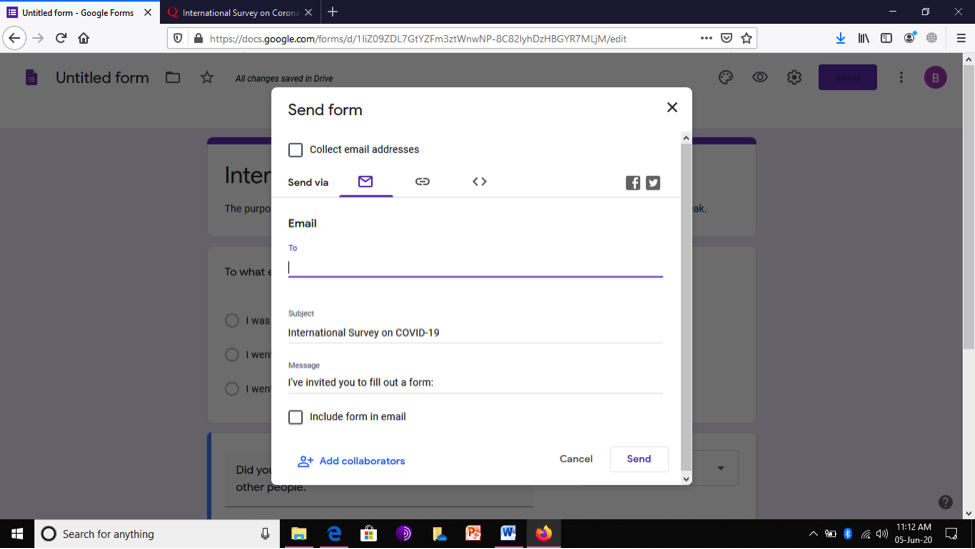975x549 pixels.
Task: Cancel the Send form dialog
Action: [x=576, y=459]
